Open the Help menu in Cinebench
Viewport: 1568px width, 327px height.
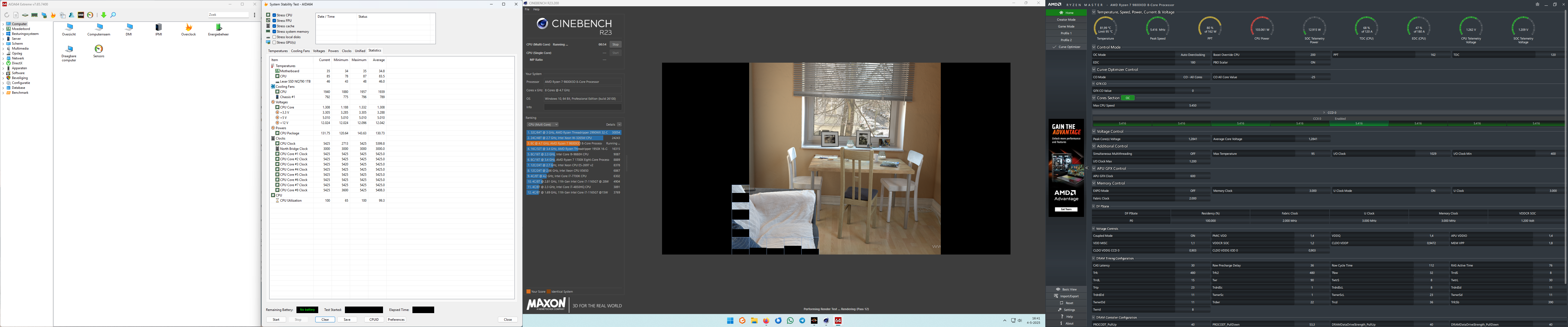[536, 9]
